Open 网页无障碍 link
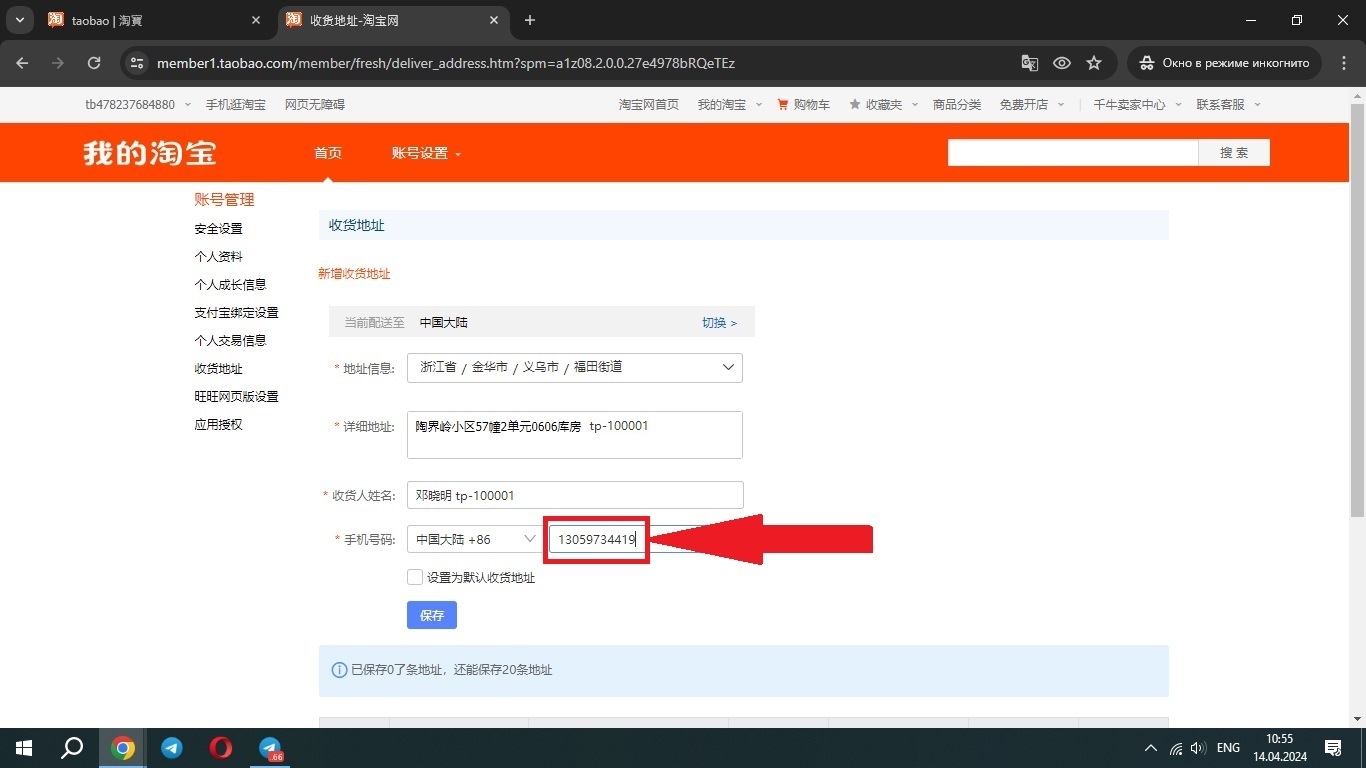 click(x=315, y=104)
